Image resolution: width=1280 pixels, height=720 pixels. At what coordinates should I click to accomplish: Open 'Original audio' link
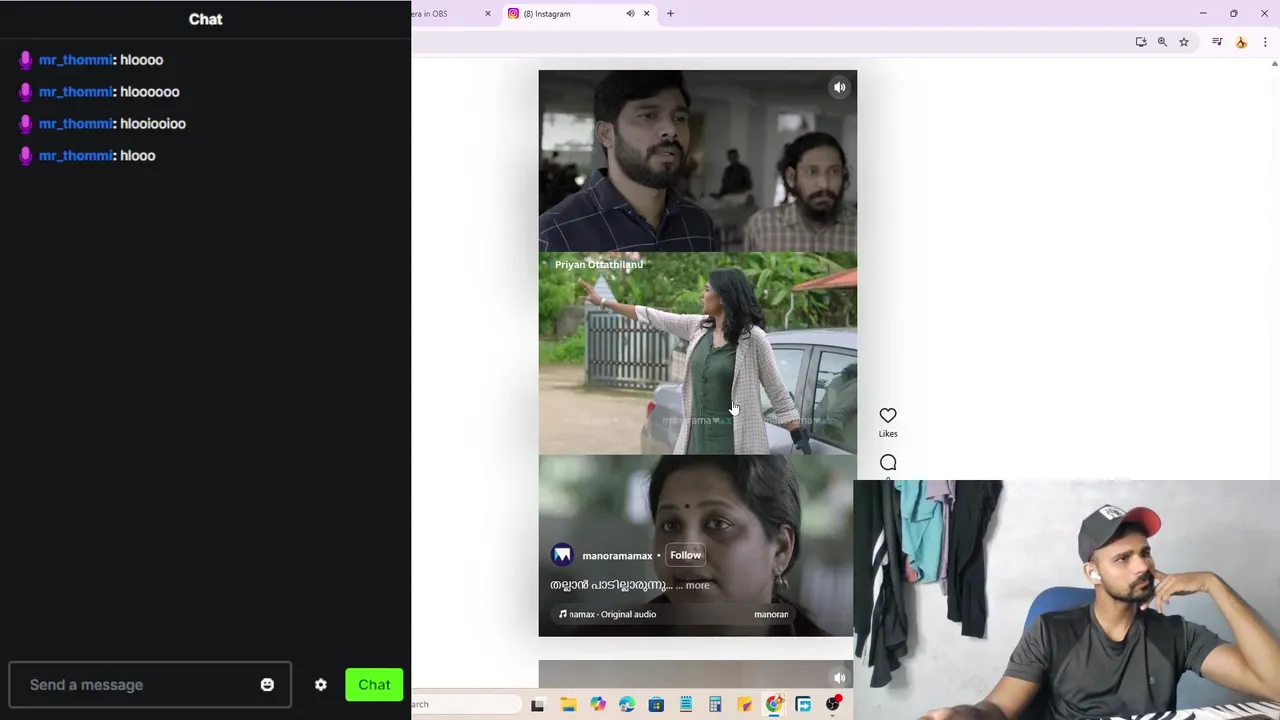[x=628, y=614]
